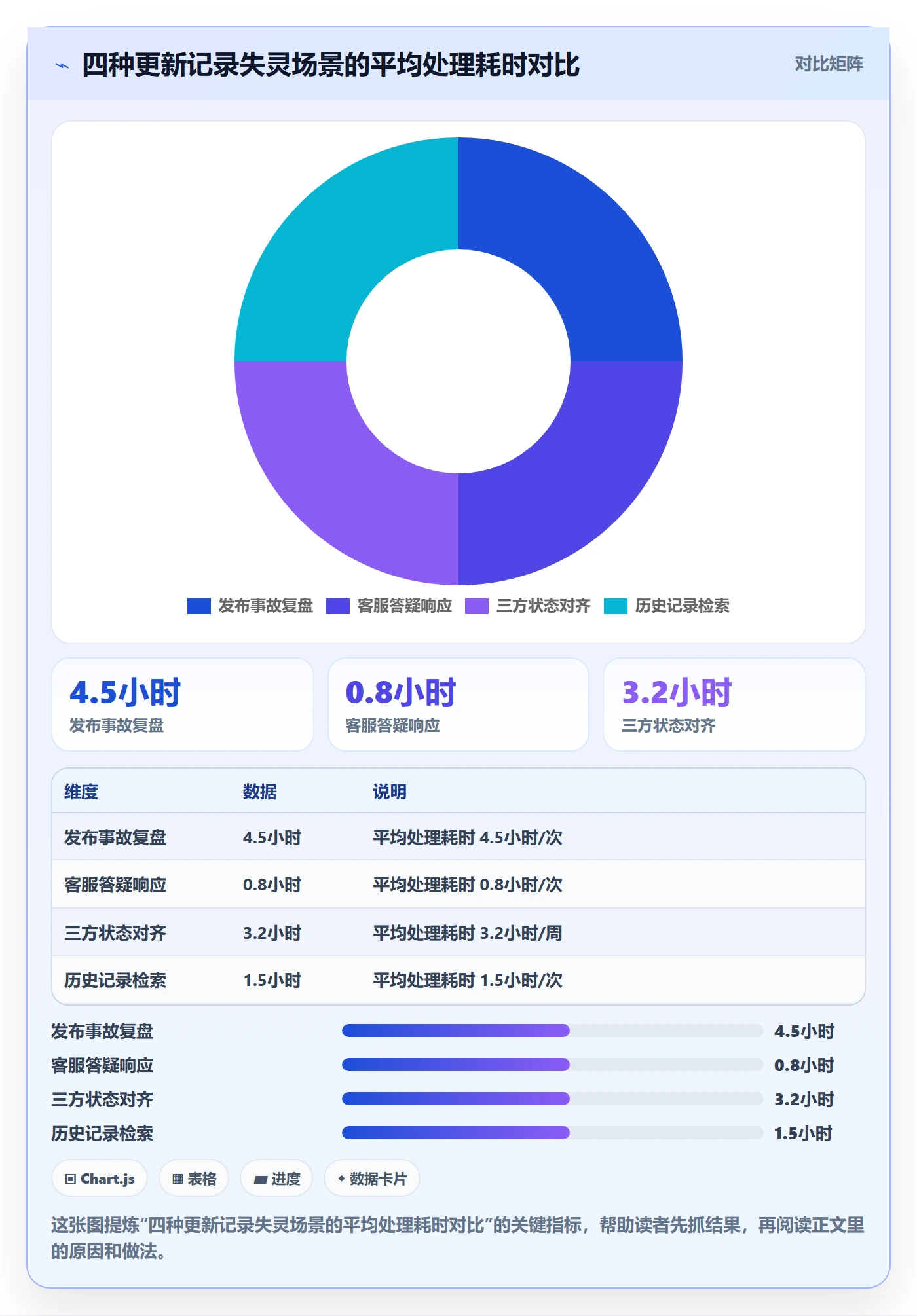Screen dimensions: 917x1316
Task: Click the caption paragraph starting with 这张图提炼
Action: click(x=458, y=1238)
